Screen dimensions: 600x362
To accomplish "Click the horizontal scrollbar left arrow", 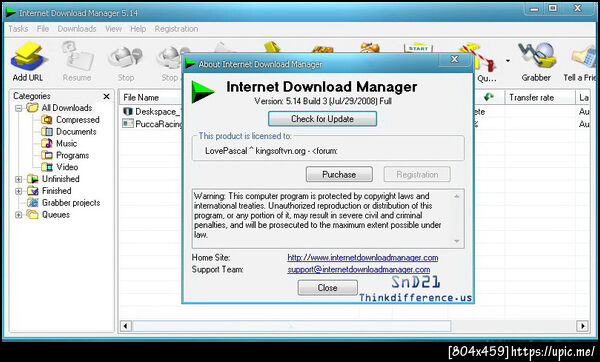I will 125,326.
